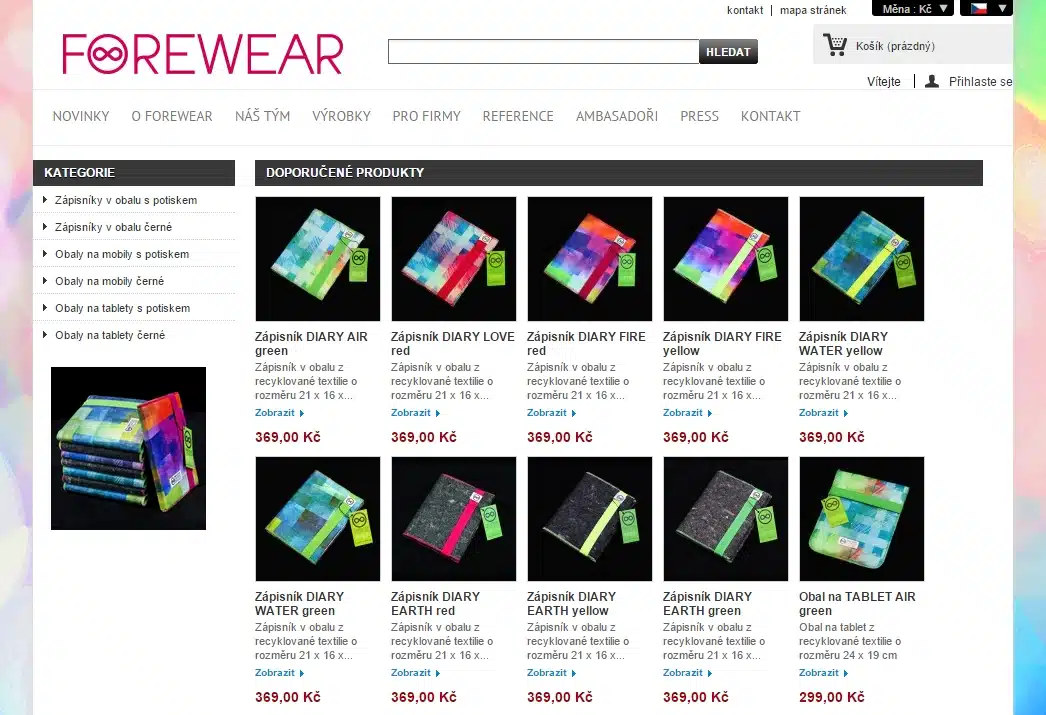
Task: Go to the PRO FIRMY page
Action: click(x=426, y=116)
